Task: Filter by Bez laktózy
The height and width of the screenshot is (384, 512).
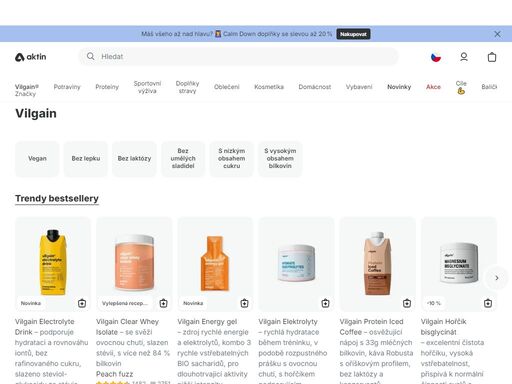Action: click(x=134, y=159)
